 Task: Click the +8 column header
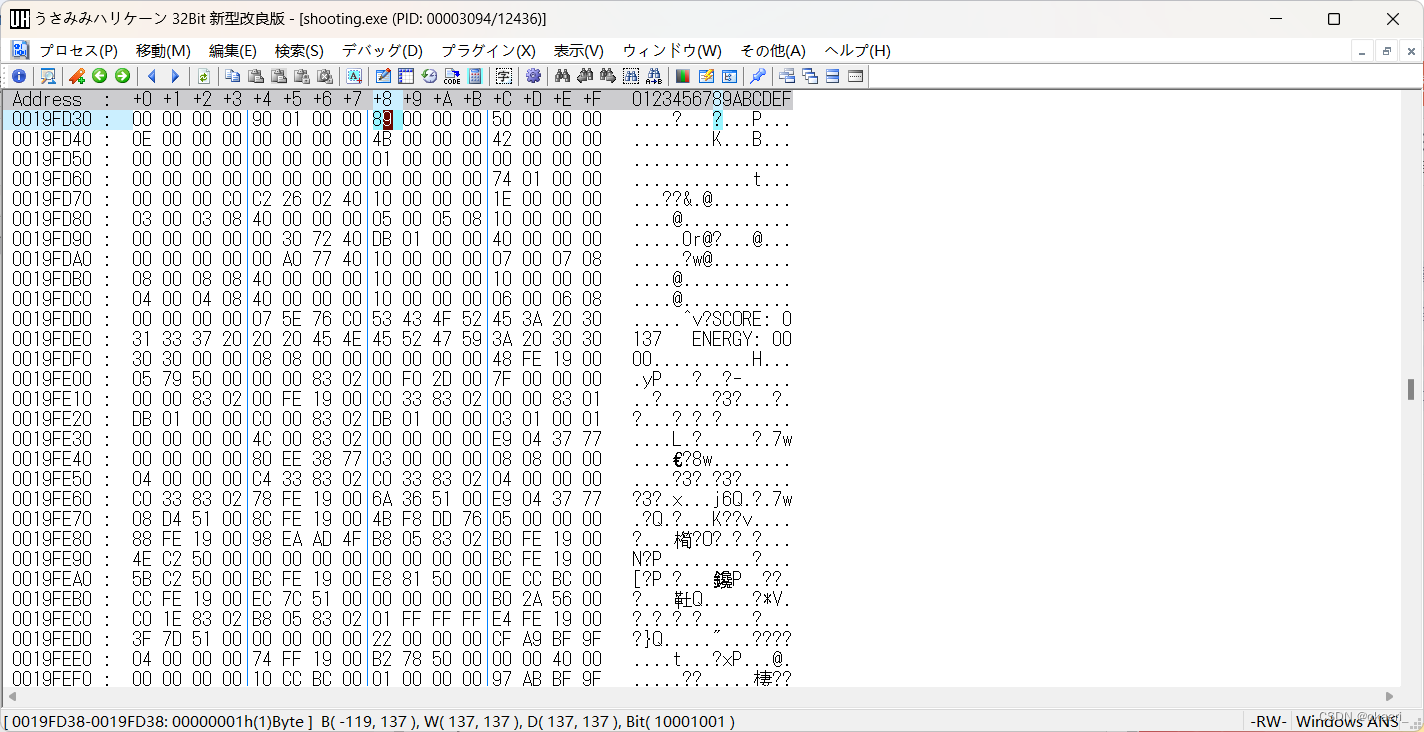(x=382, y=99)
